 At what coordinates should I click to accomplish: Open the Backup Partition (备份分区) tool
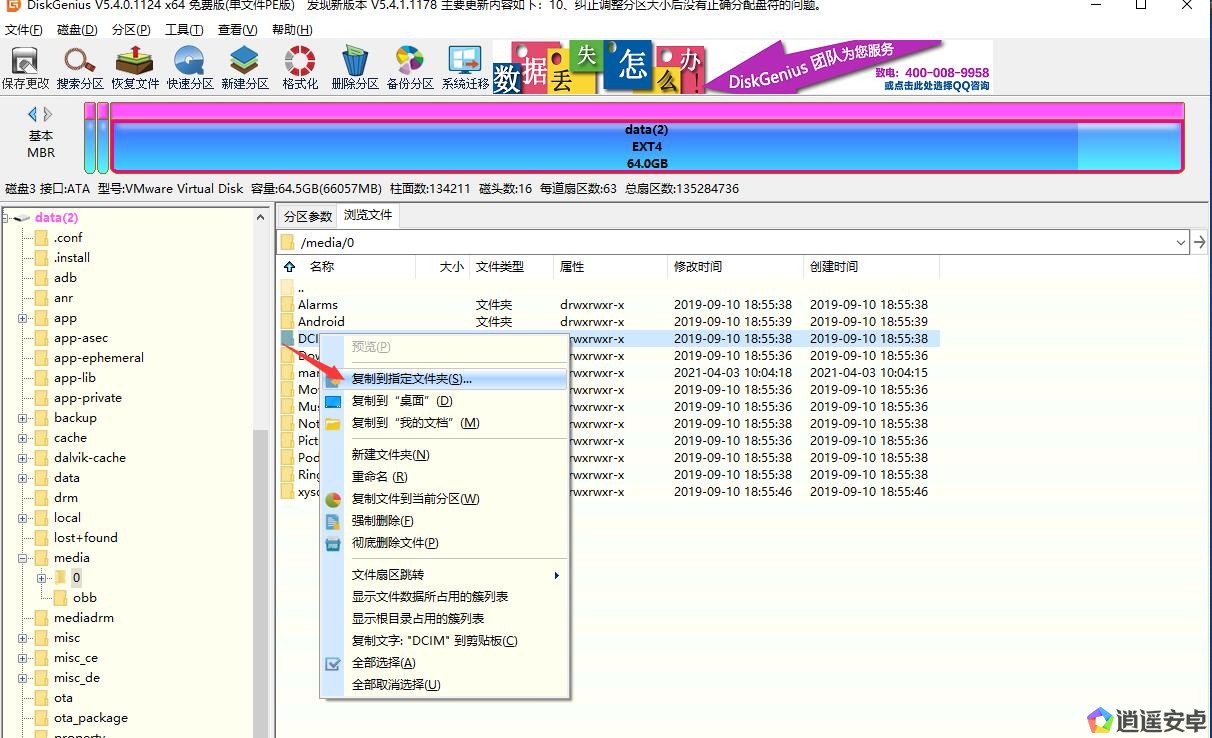point(410,67)
